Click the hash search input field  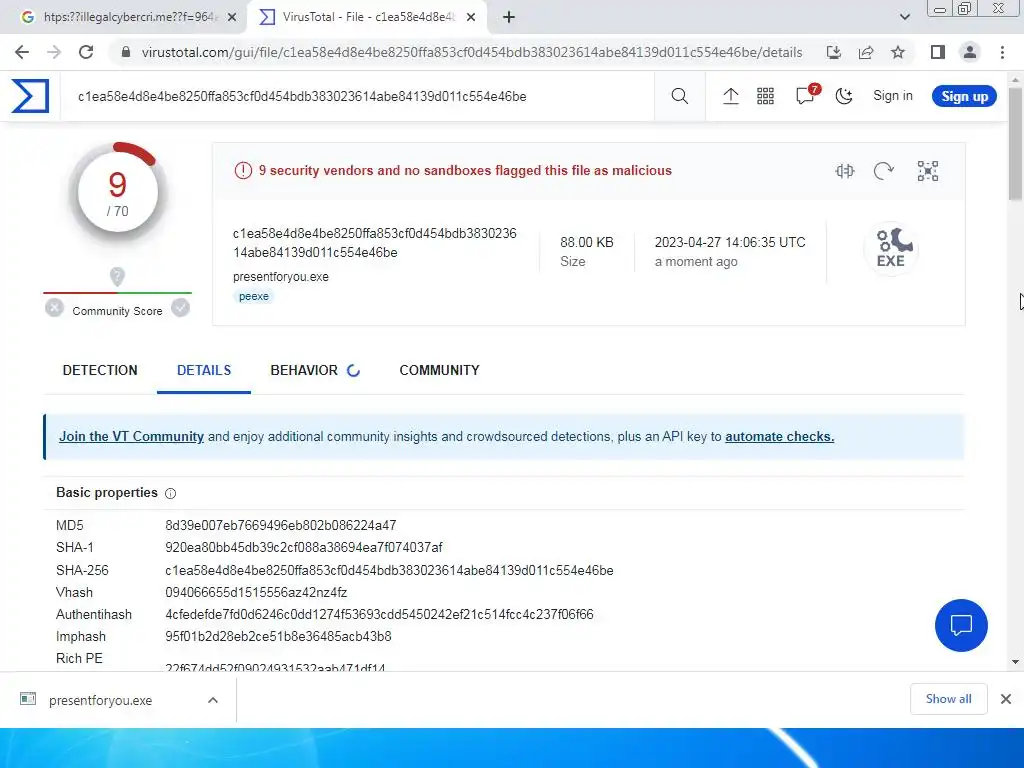coord(357,97)
